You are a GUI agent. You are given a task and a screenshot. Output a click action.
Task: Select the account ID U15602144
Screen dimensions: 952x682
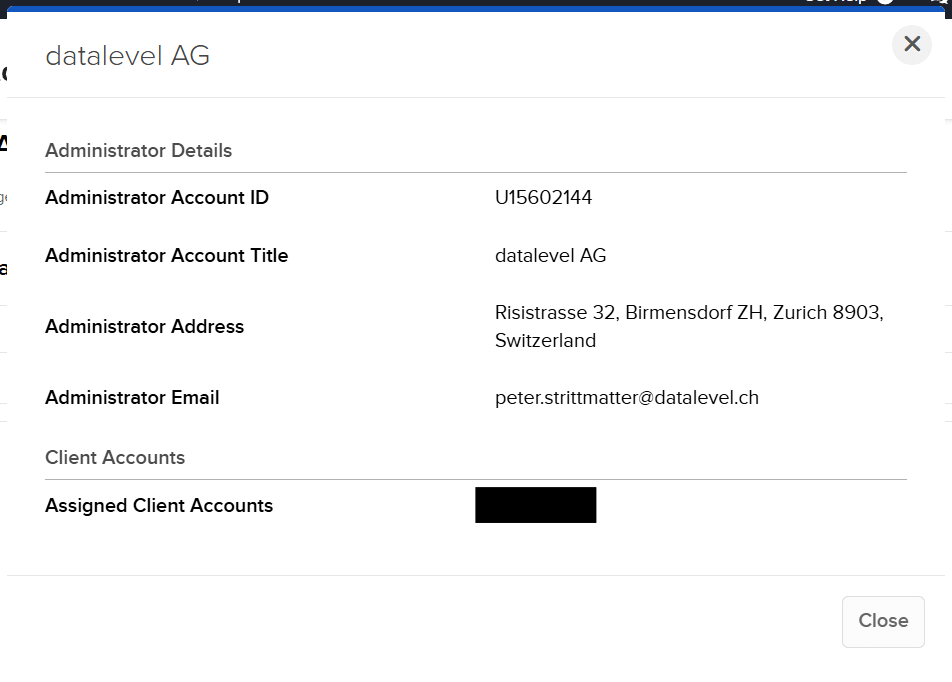(543, 197)
